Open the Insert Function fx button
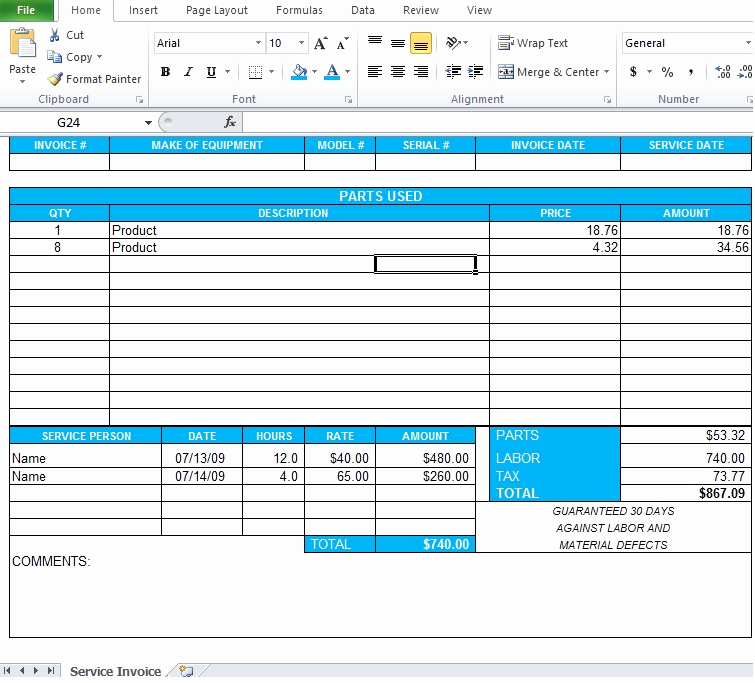This screenshot has width=755, height=683. point(230,122)
